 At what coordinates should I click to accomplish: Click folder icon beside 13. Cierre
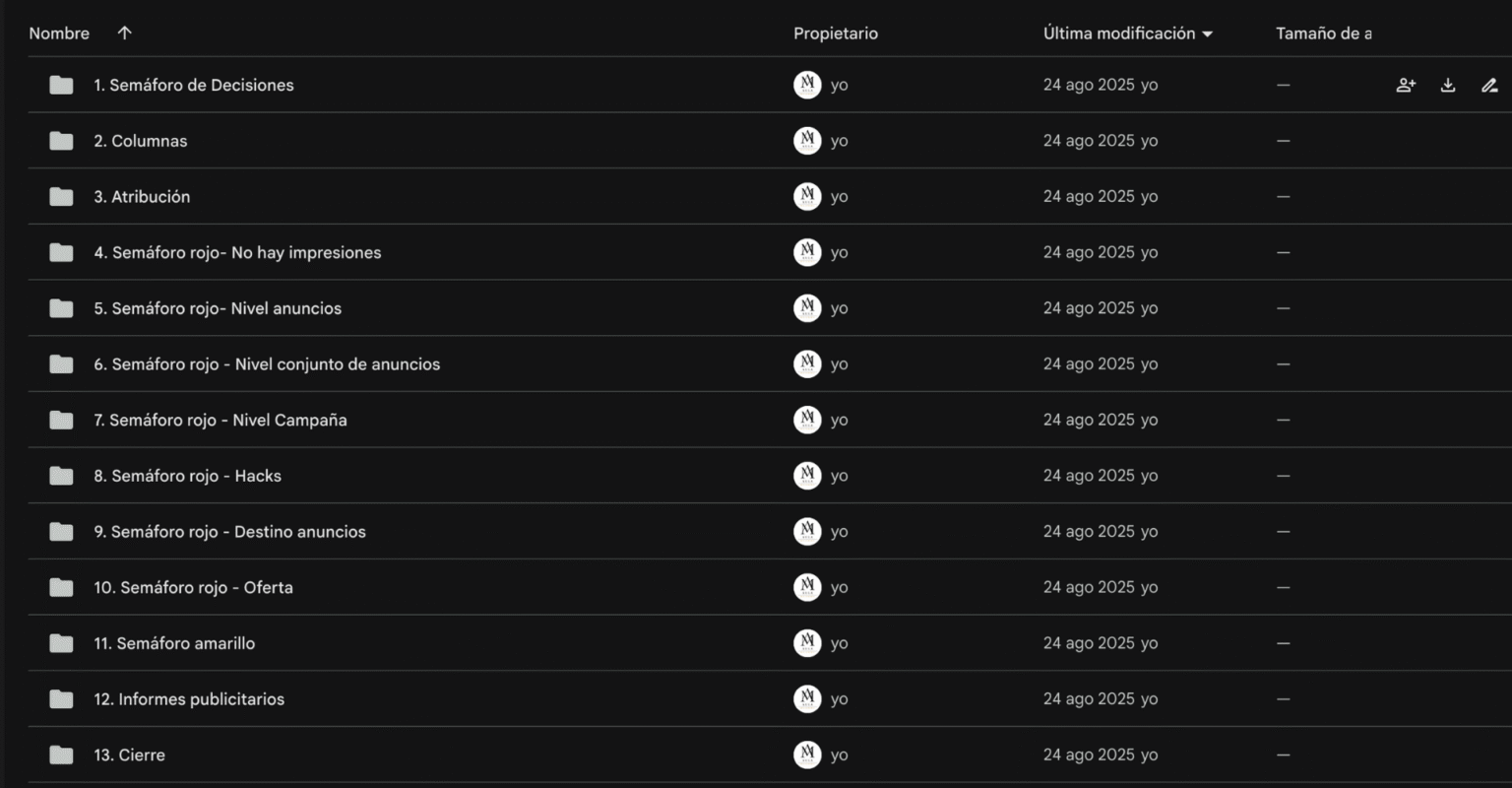[61, 755]
